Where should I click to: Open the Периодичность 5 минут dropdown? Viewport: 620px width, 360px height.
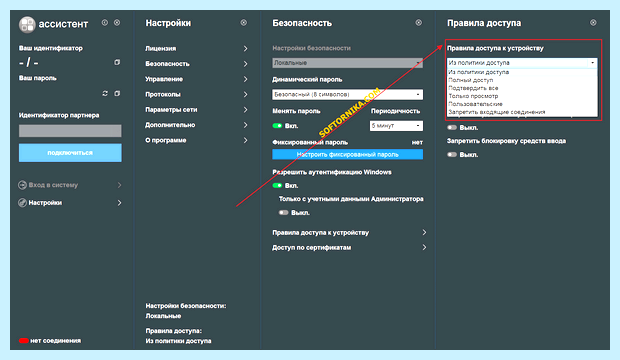pos(396,126)
